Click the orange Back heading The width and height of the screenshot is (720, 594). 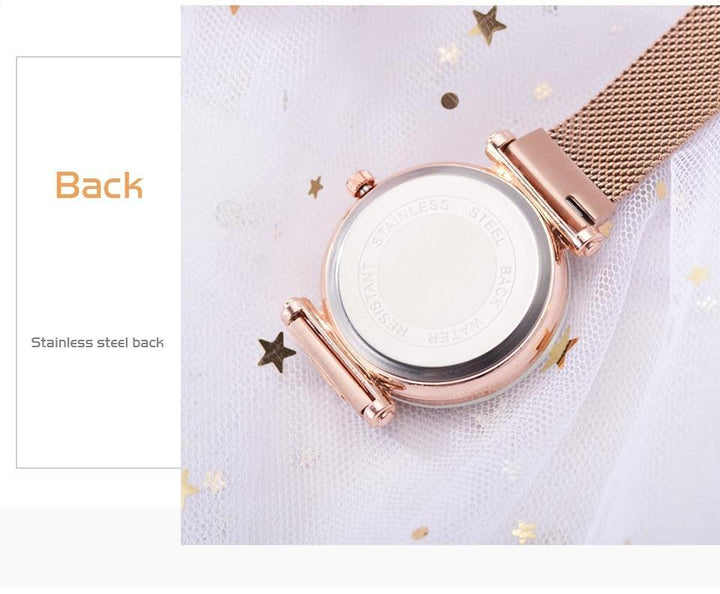tap(99, 185)
